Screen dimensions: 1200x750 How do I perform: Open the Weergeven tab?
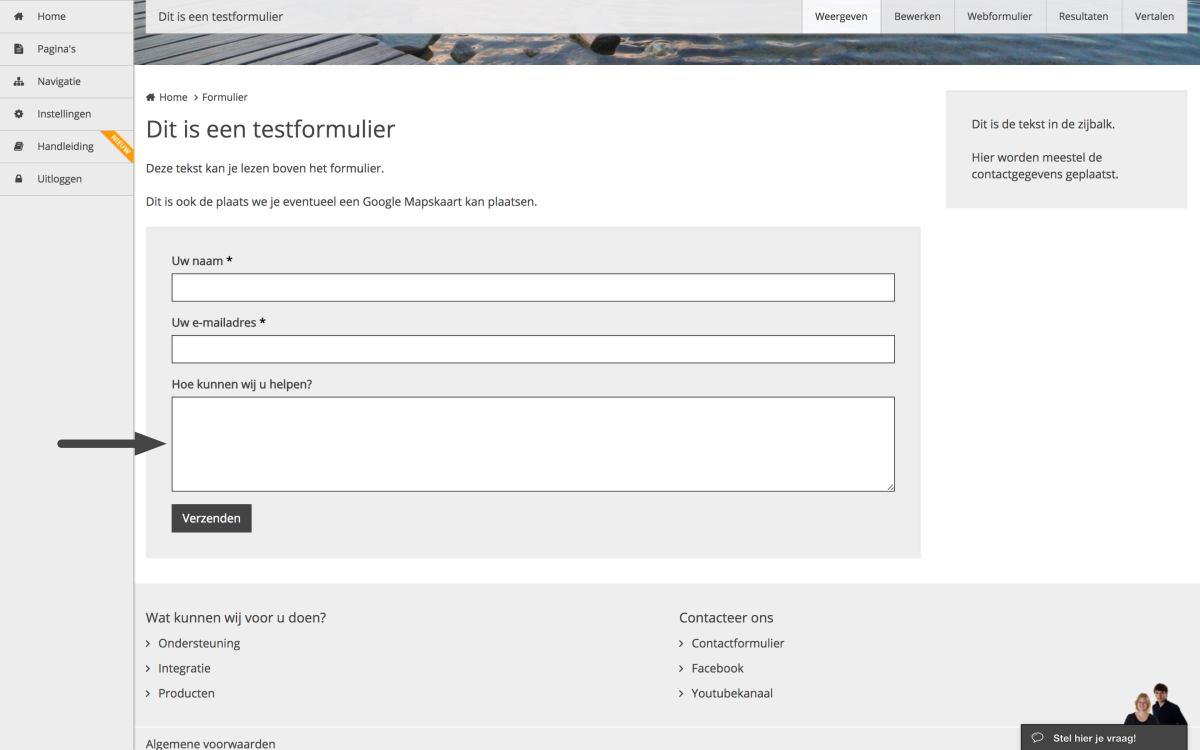coord(841,17)
